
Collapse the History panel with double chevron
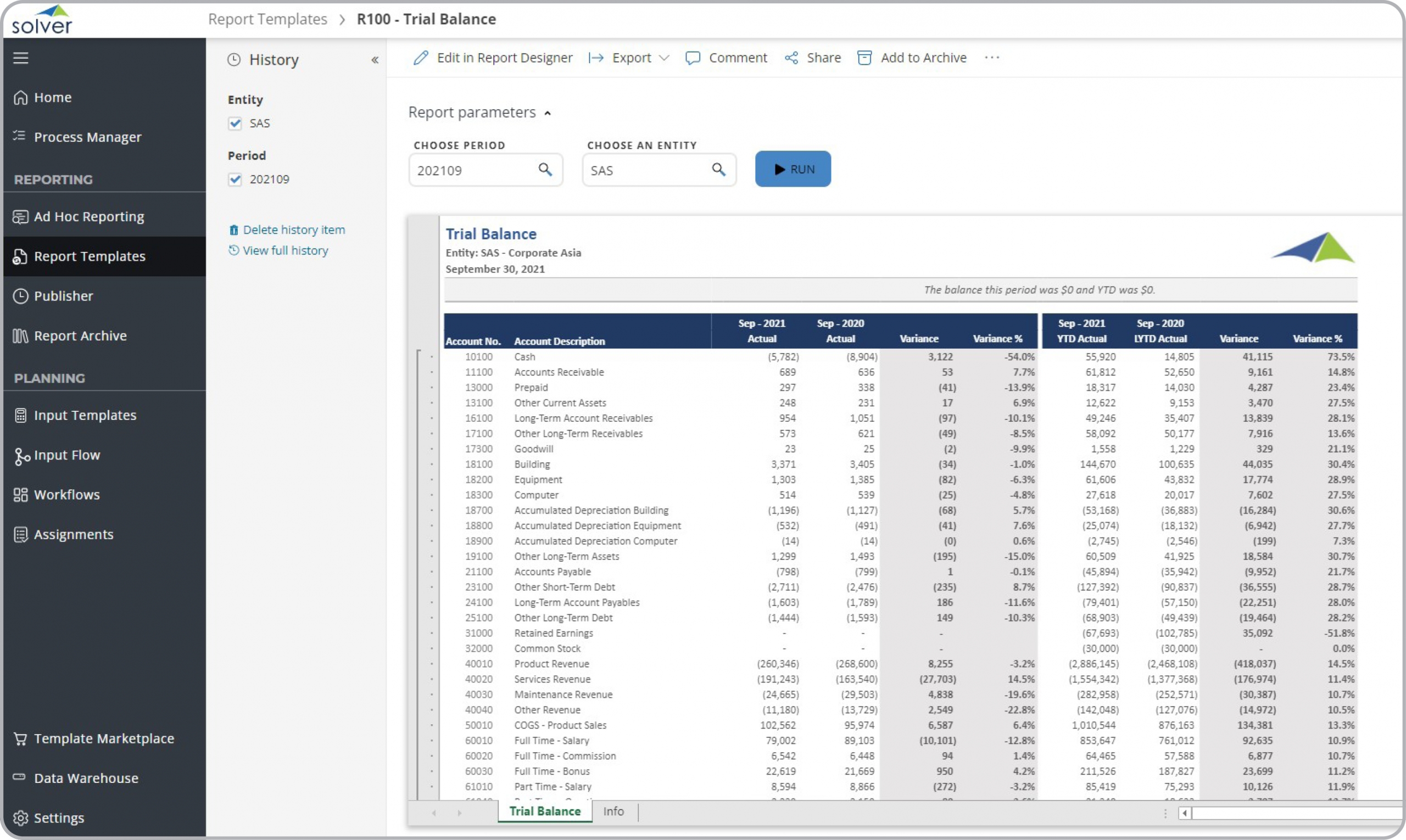[374, 60]
